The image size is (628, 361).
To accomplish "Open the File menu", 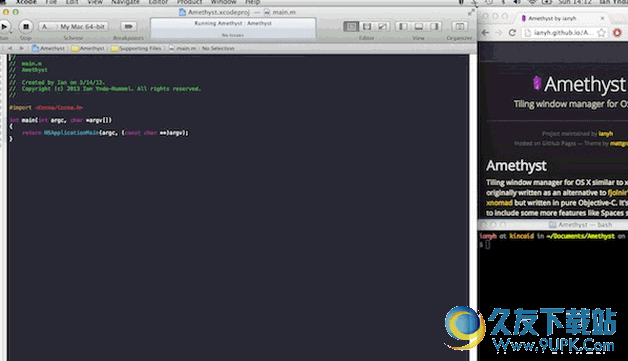I will (x=51, y=2).
